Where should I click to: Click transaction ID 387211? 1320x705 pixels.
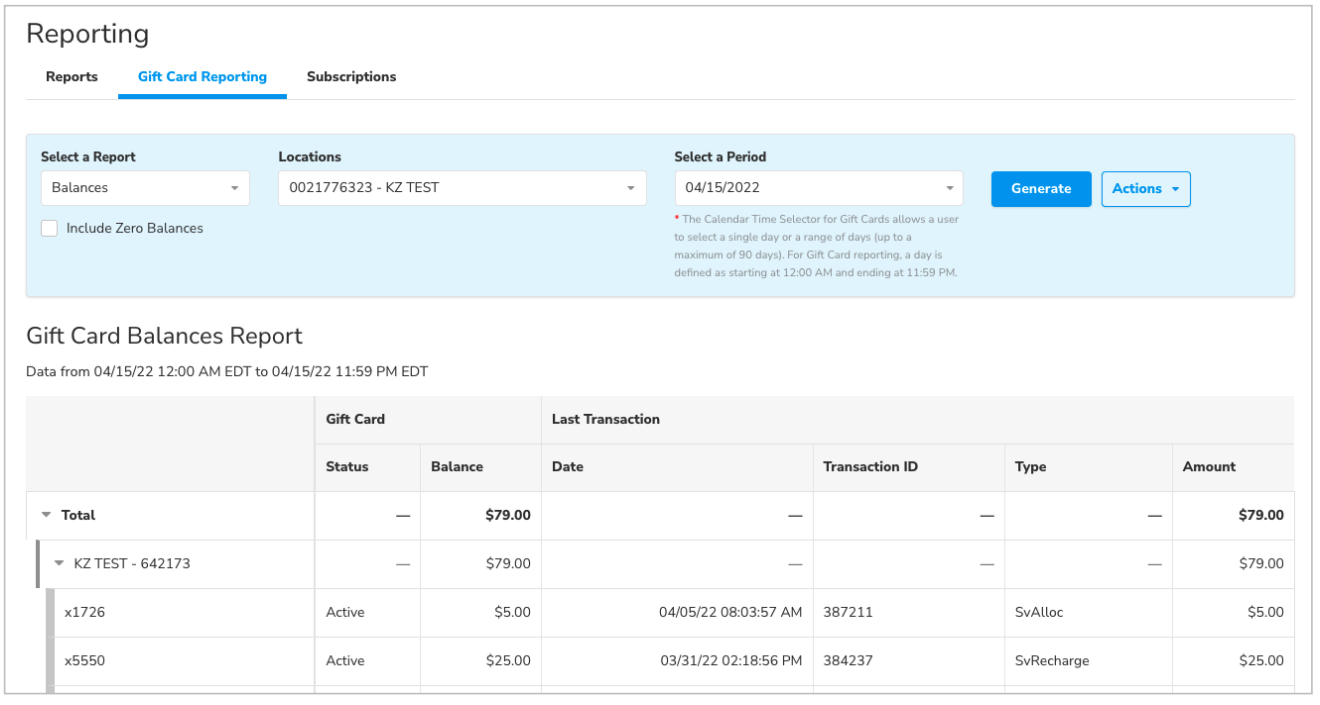coord(848,612)
